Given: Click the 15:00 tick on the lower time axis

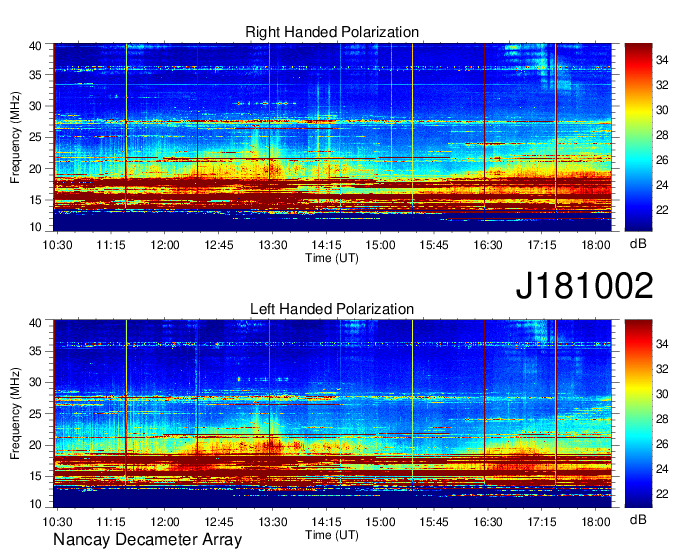Looking at the screenshot, I should coord(380,522).
